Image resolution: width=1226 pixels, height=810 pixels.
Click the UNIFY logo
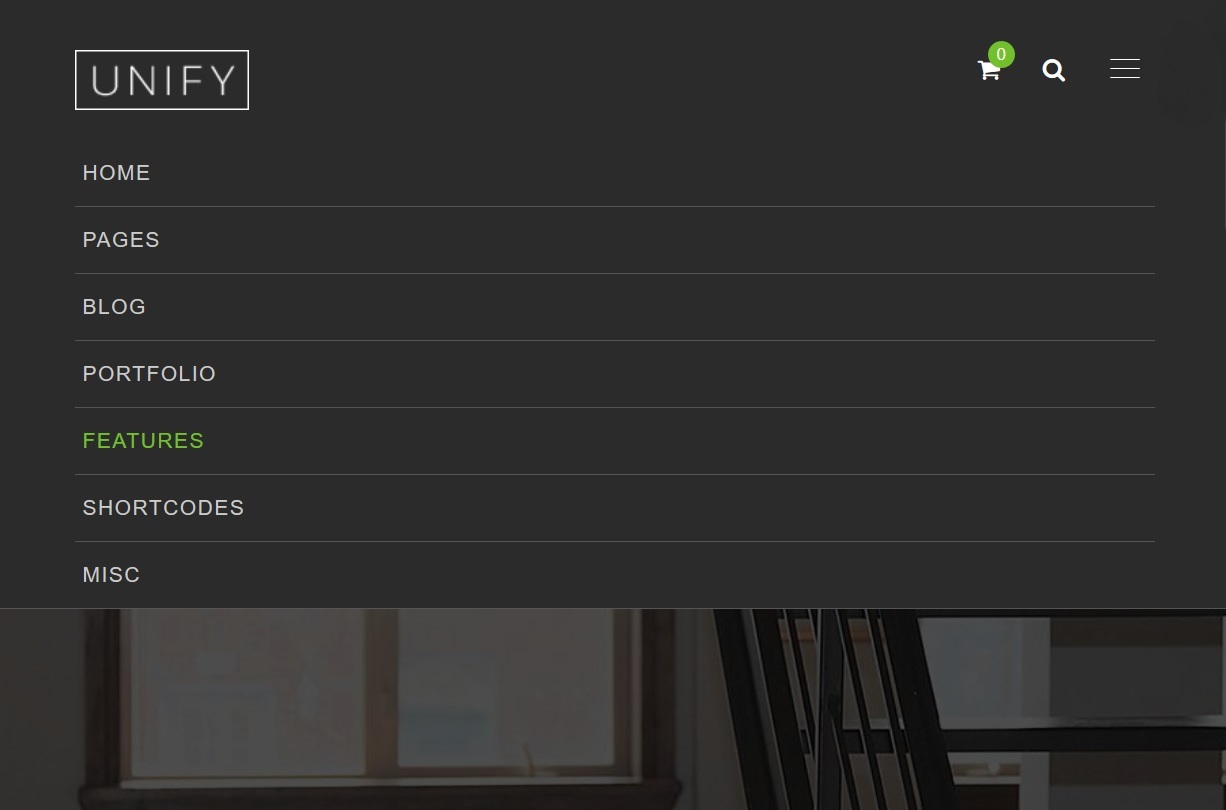click(162, 80)
